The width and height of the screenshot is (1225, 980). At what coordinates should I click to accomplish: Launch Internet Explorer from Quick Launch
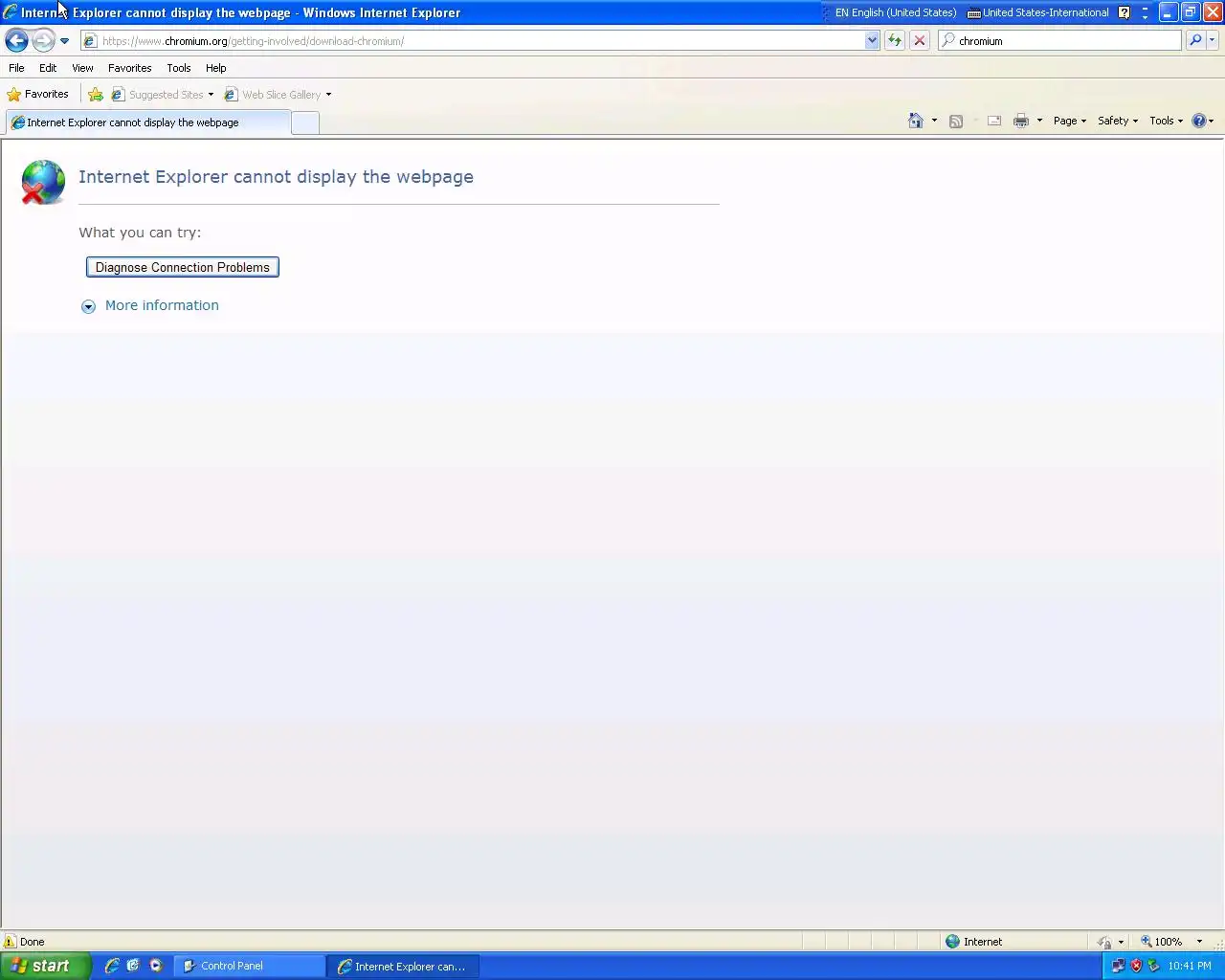(x=112, y=966)
